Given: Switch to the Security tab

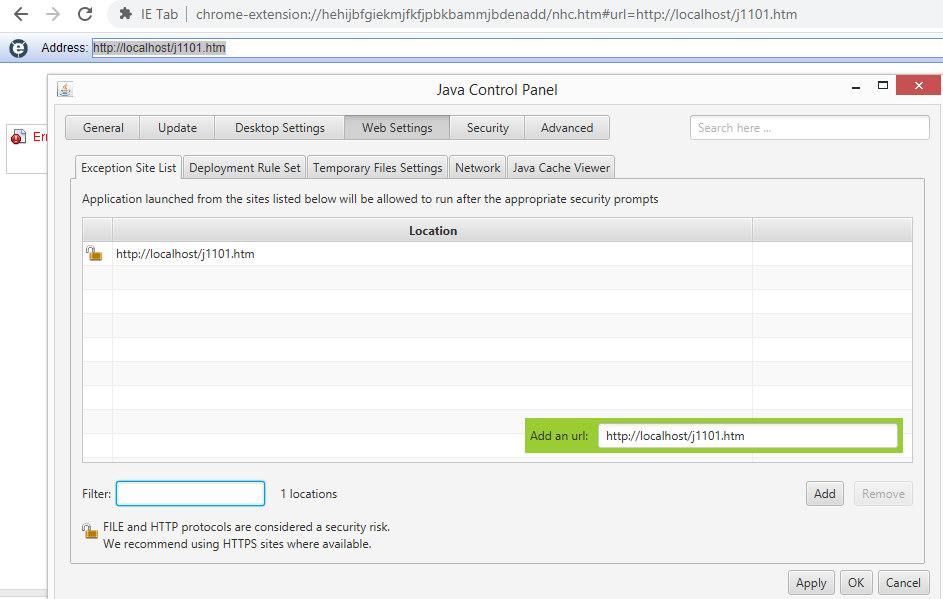Looking at the screenshot, I should tap(487, 128).
